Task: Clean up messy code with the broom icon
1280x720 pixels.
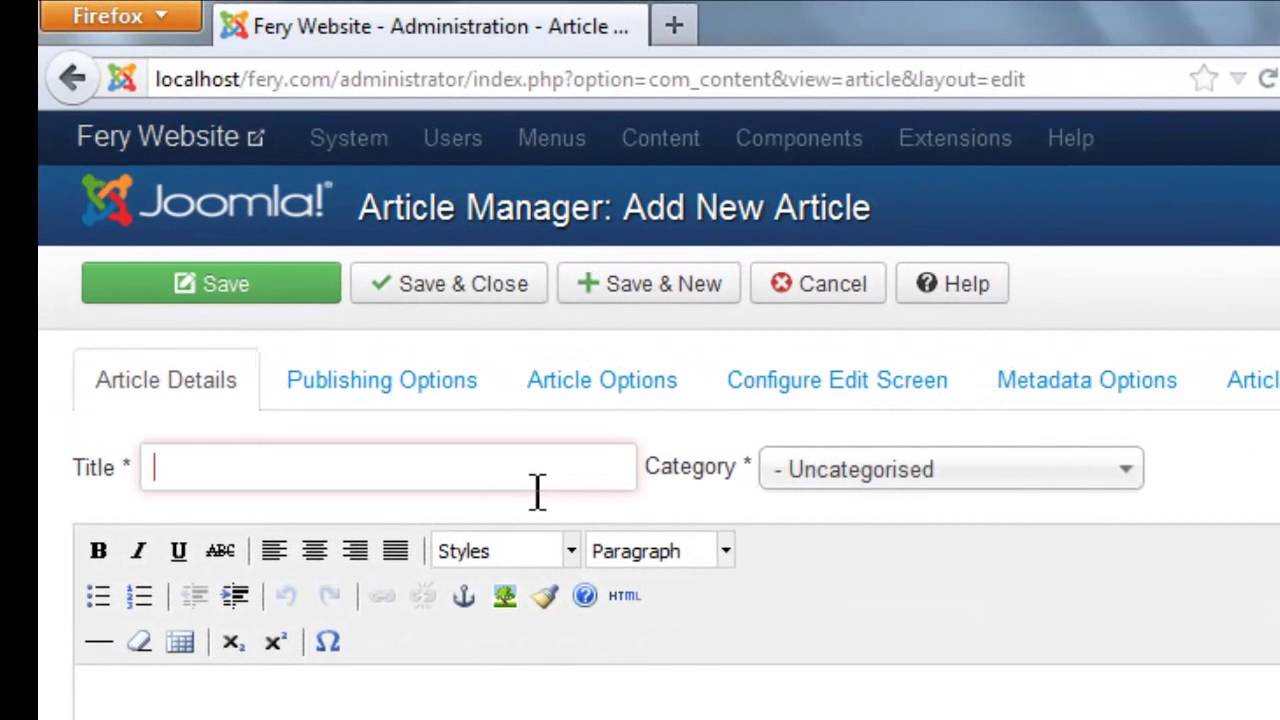Action: (545, 597)
